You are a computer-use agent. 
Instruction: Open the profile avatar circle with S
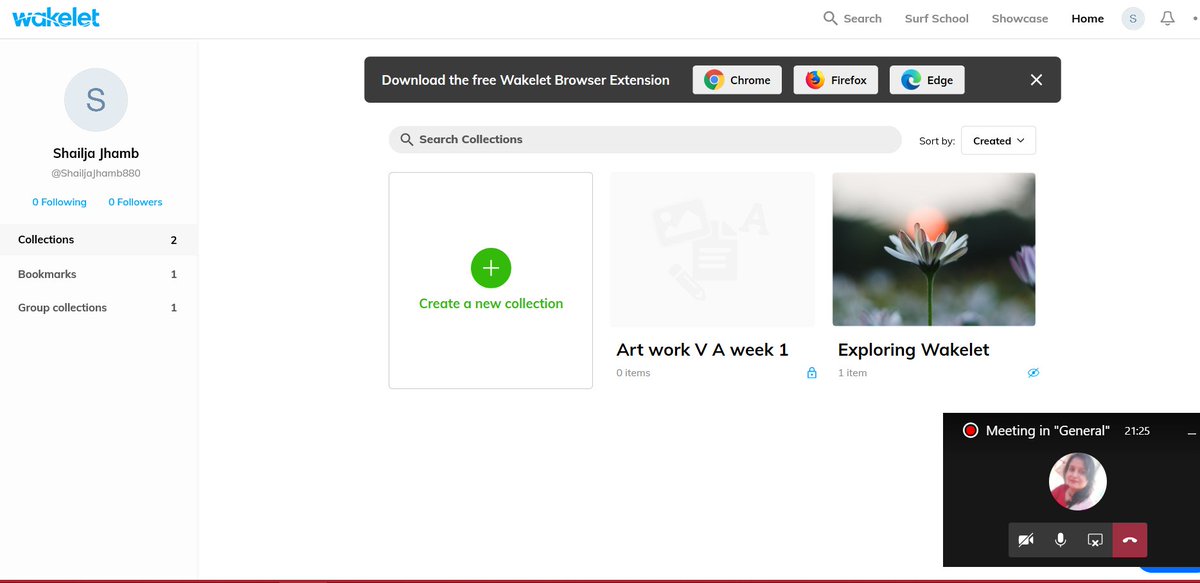[x=1133, y=18]
